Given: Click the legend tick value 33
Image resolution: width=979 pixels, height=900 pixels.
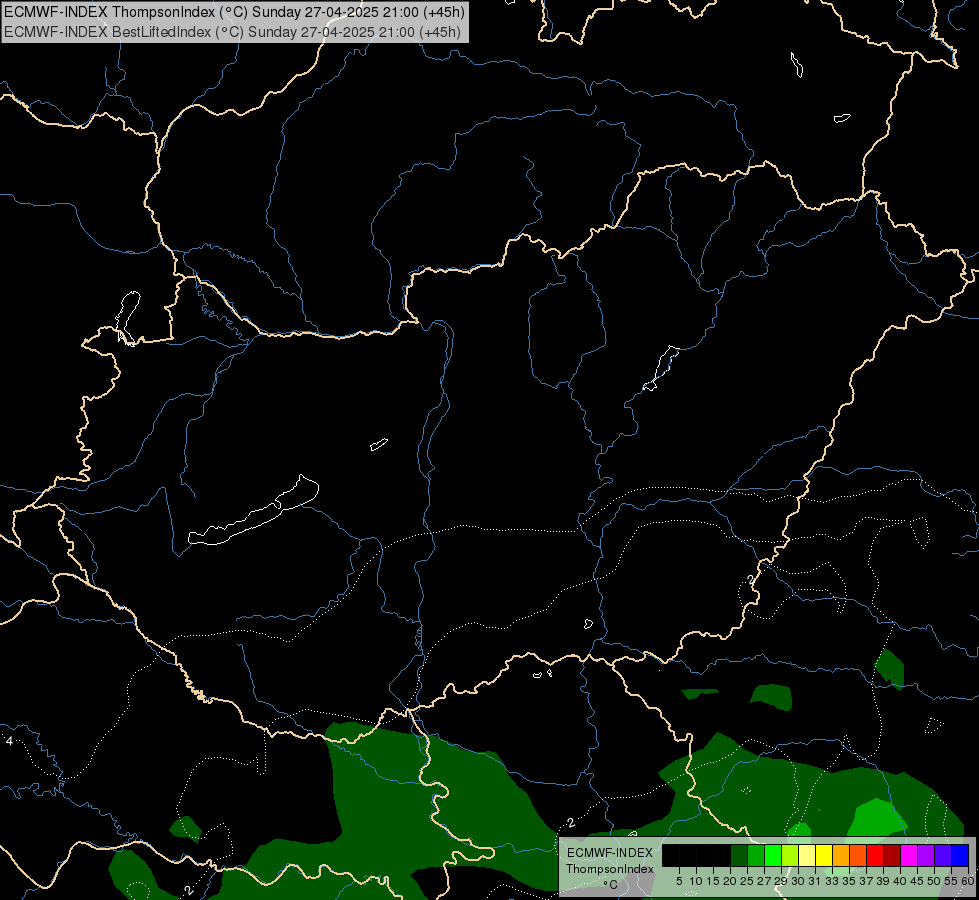Looking at the screenshot, I should 832,881.
